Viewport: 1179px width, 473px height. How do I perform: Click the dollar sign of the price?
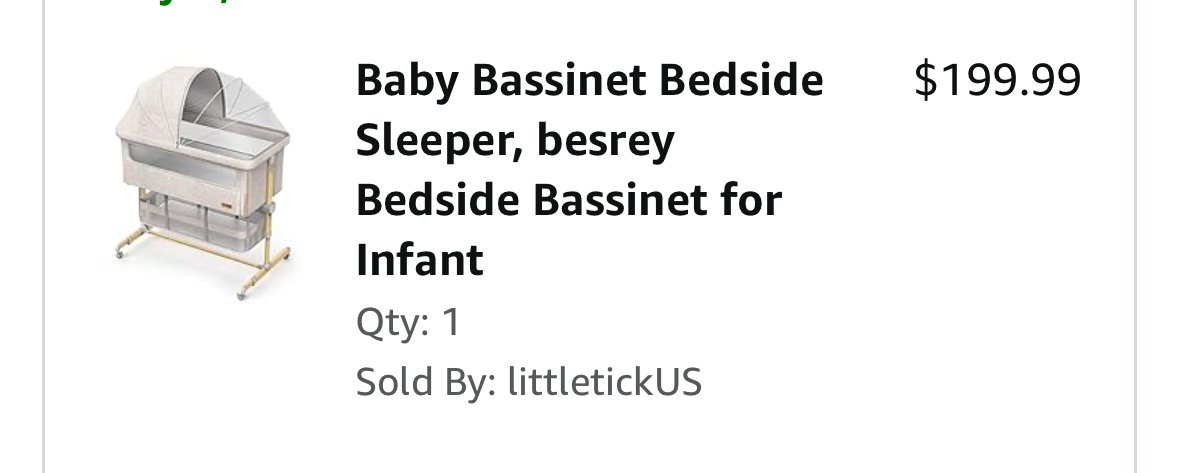(926, 80)
